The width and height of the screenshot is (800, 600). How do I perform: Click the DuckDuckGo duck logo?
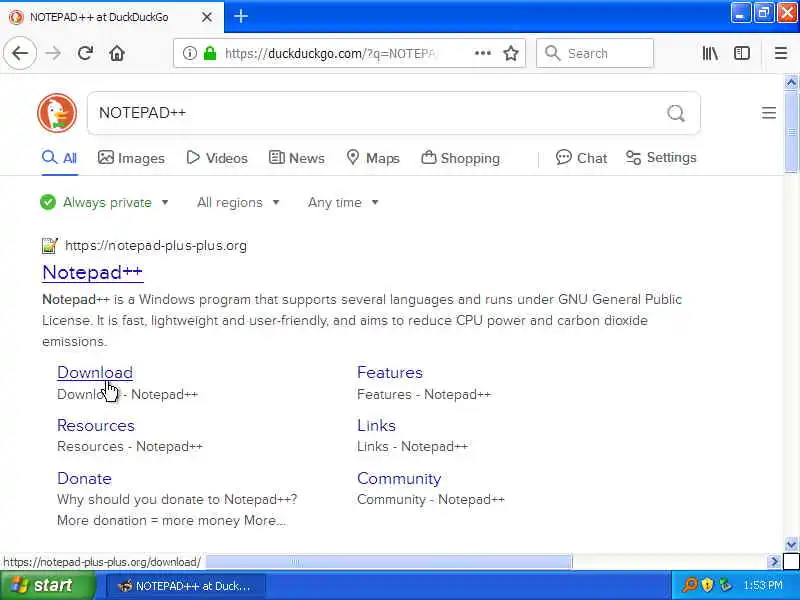point(57,113)
